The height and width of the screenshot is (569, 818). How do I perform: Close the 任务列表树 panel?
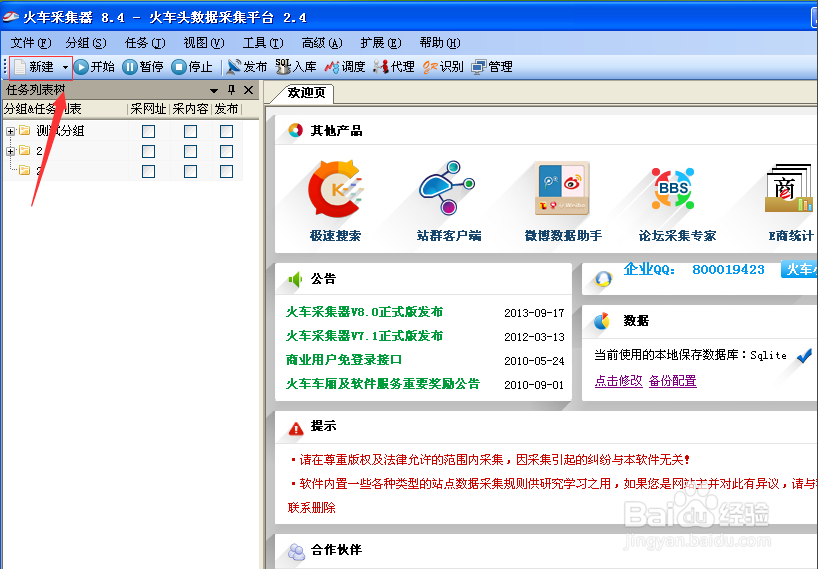pos(249,90)
